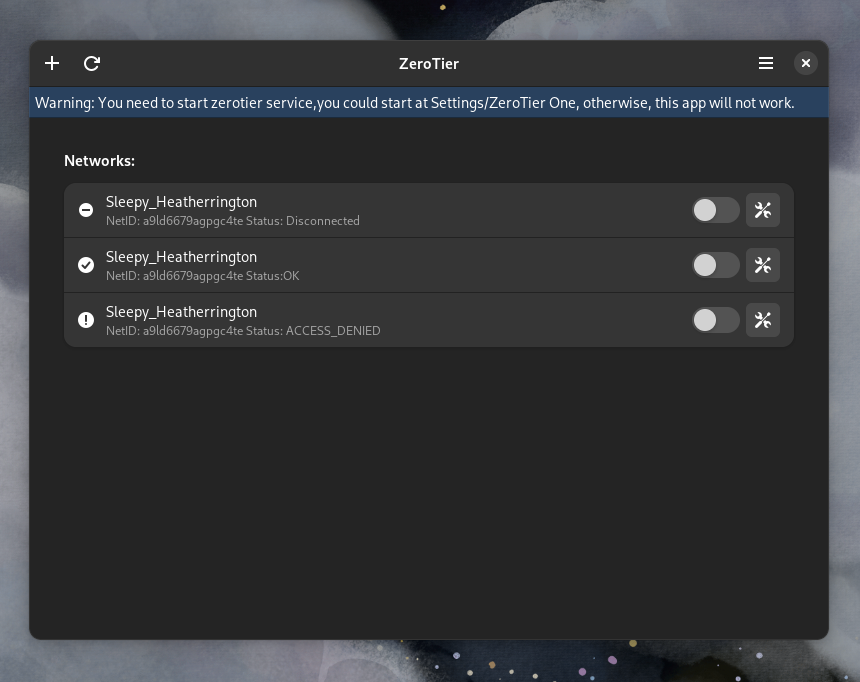The width and height of the screenshot is (860, 682).
Task: Click the checkmark status icon of OK network
Action: (86, 265)
